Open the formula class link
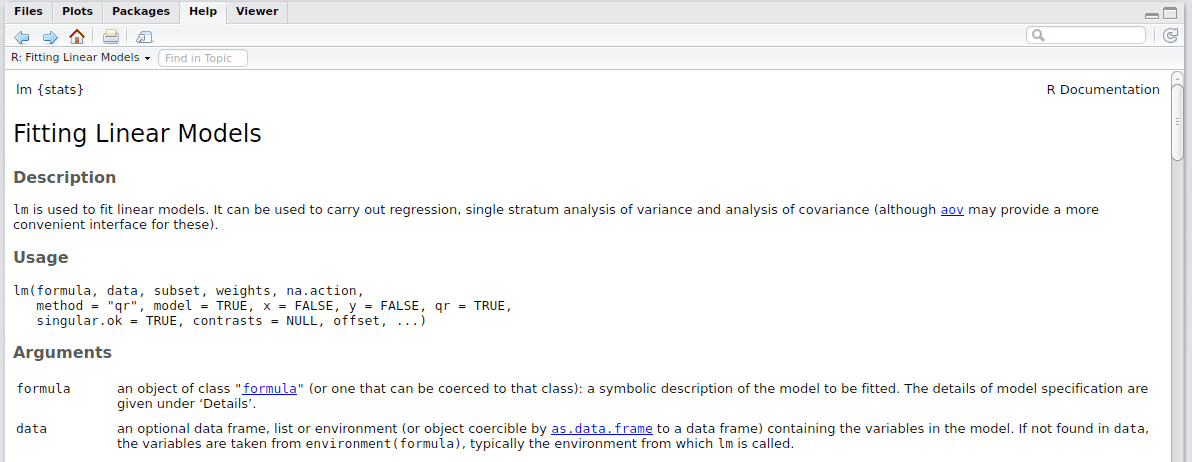This screenshot has height=462, width=1192. coord(269,389)
